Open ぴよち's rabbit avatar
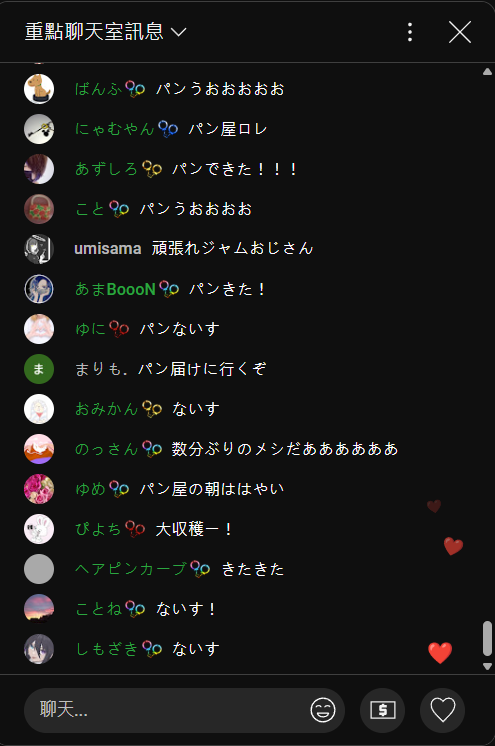Viewport: 495px width, 746px height. 39,529
